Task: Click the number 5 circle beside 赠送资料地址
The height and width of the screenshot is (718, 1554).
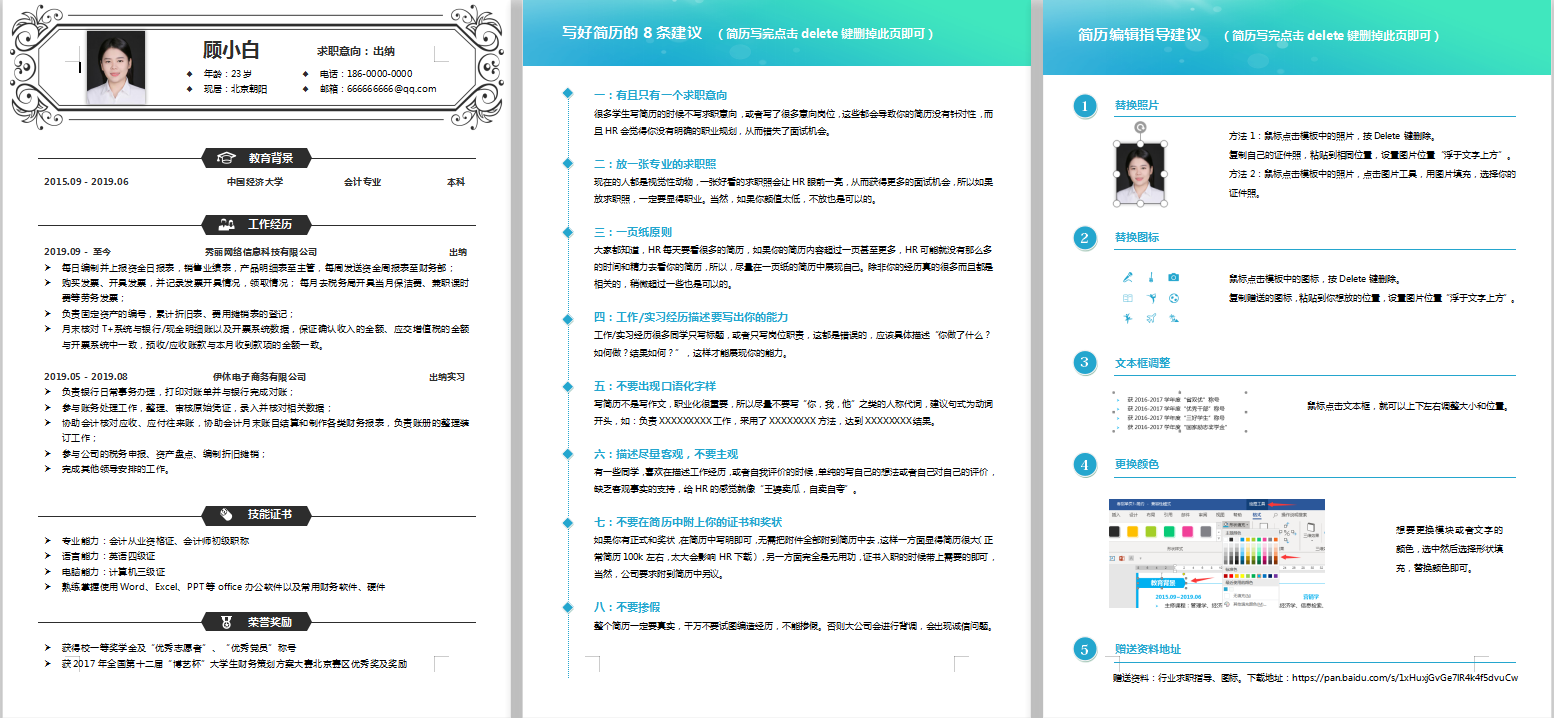Action: pos(1083,649)
